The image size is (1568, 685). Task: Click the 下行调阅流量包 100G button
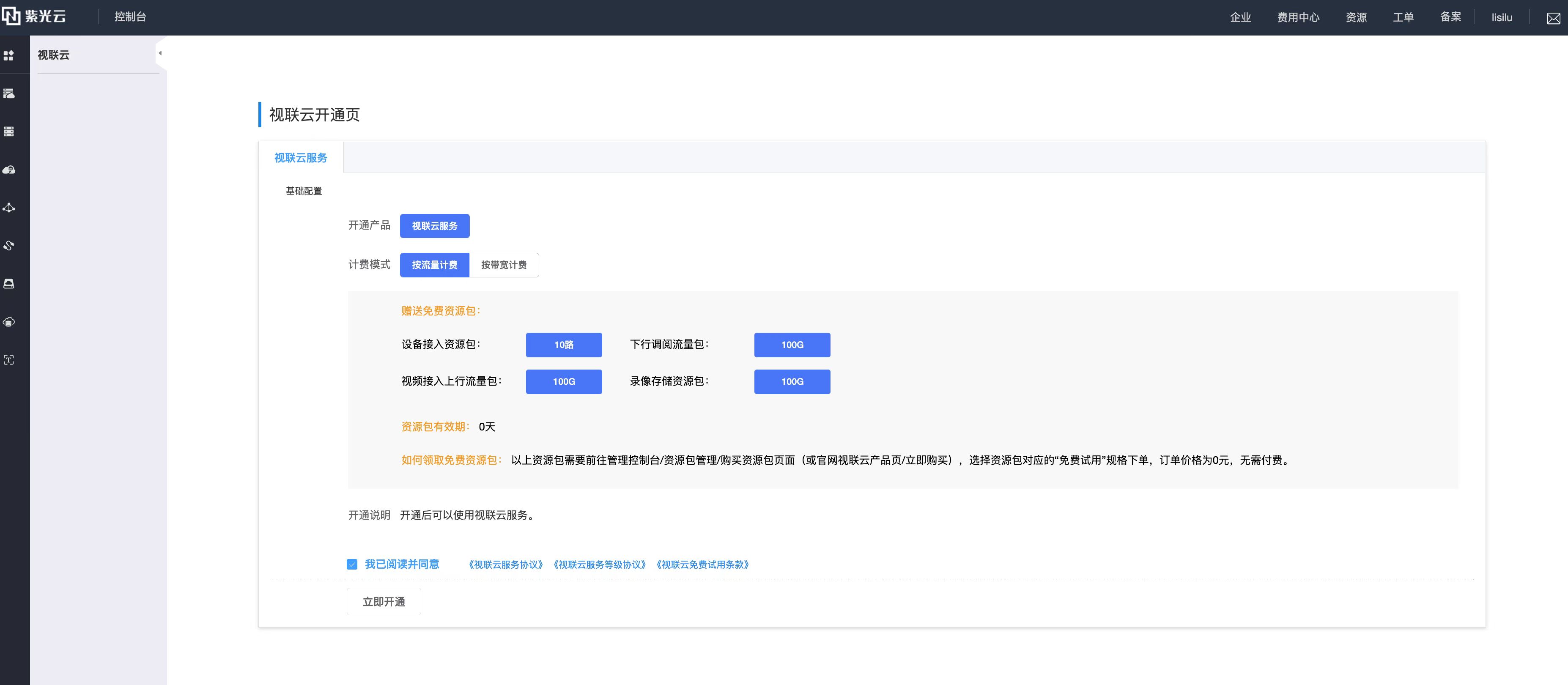point(792,345)
